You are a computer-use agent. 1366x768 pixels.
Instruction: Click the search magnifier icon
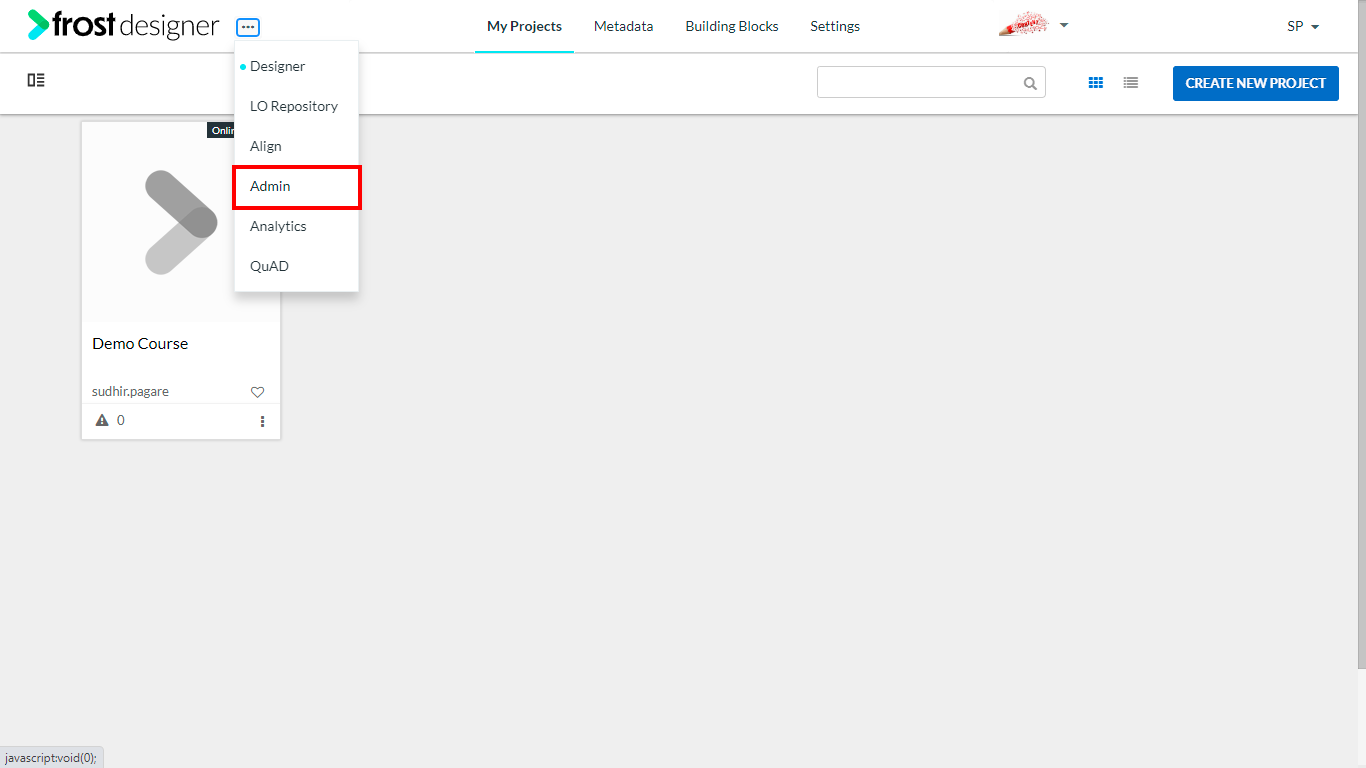(1030, 83)
